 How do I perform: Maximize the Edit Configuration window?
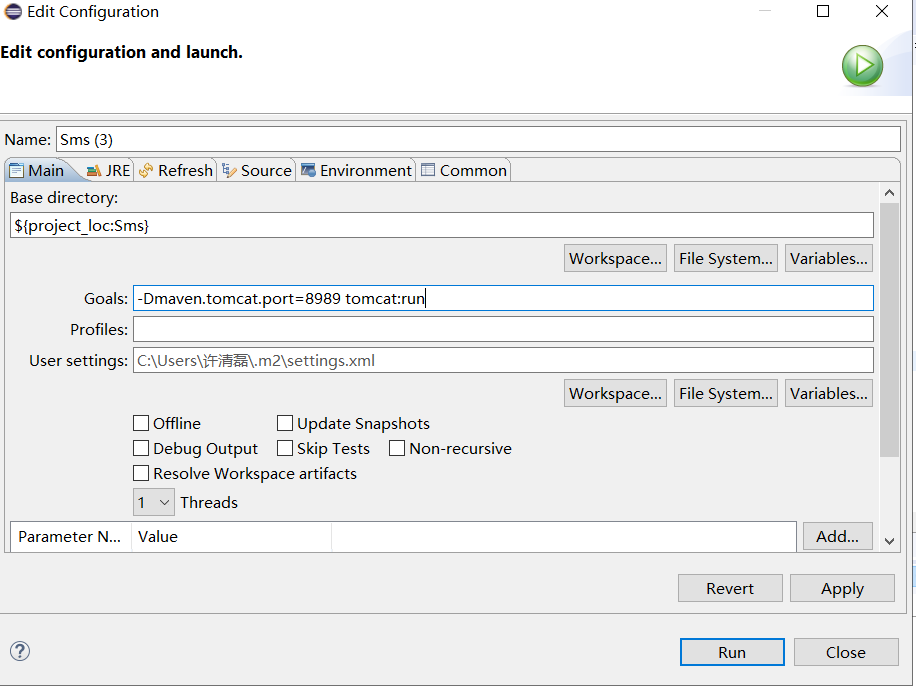[823, 11]
